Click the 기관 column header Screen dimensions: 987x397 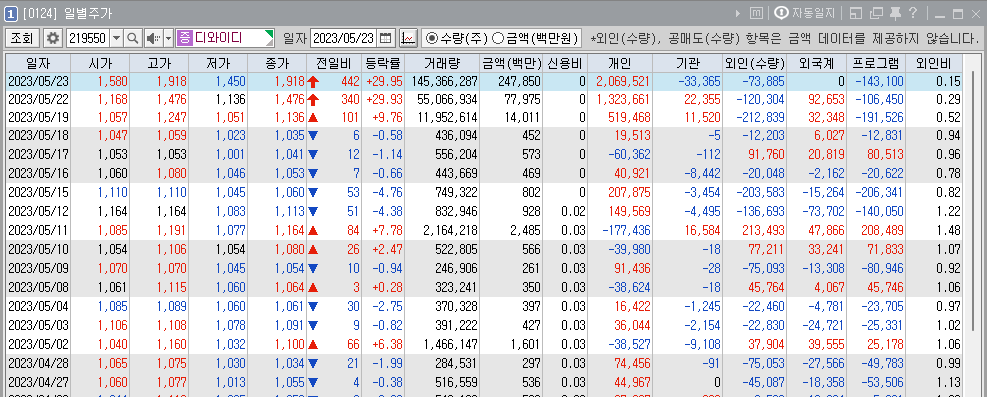(x=687, y=64)
